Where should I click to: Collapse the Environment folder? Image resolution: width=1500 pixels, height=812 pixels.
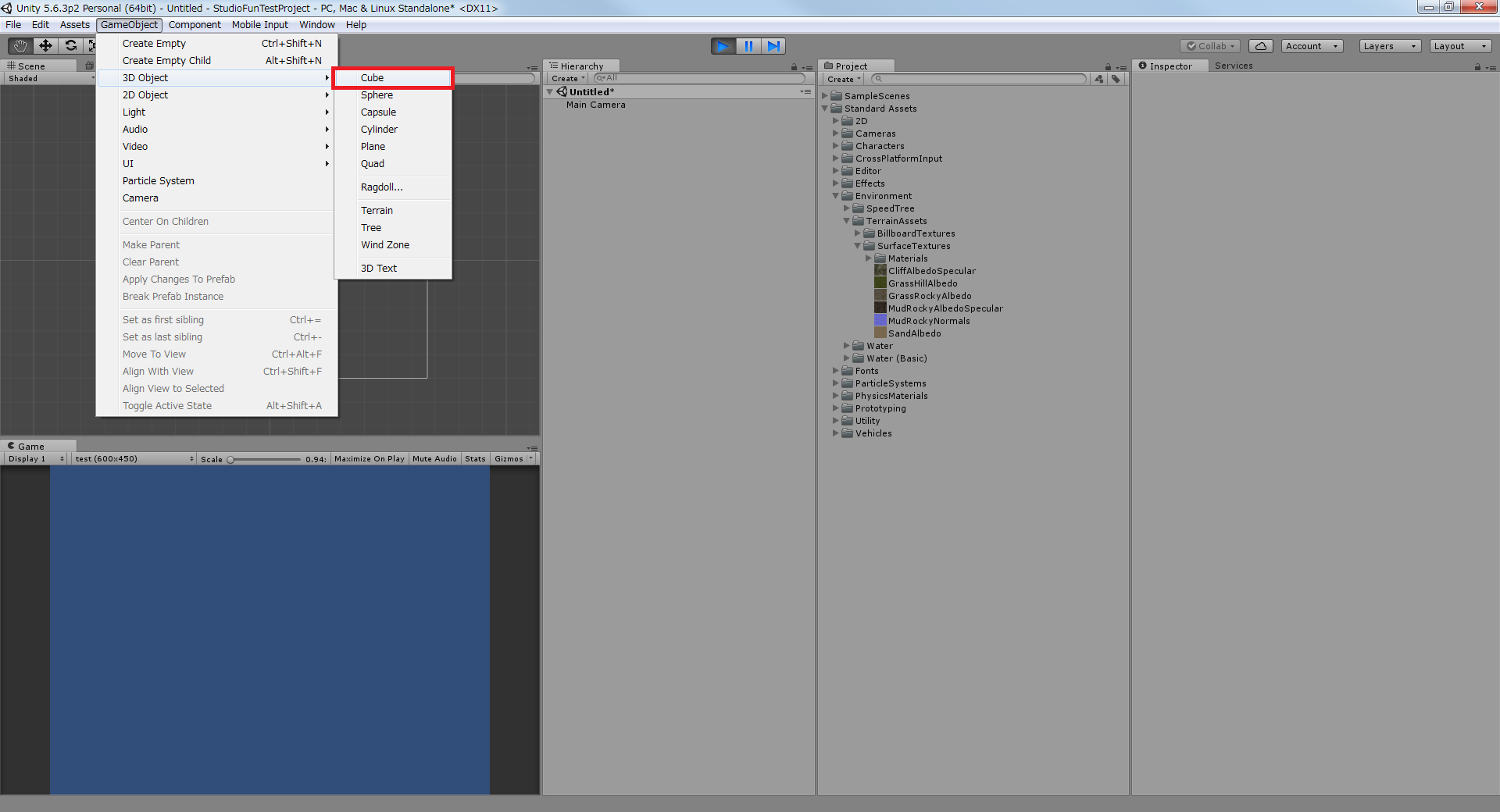pyautogui.click(x=836, y=196)
